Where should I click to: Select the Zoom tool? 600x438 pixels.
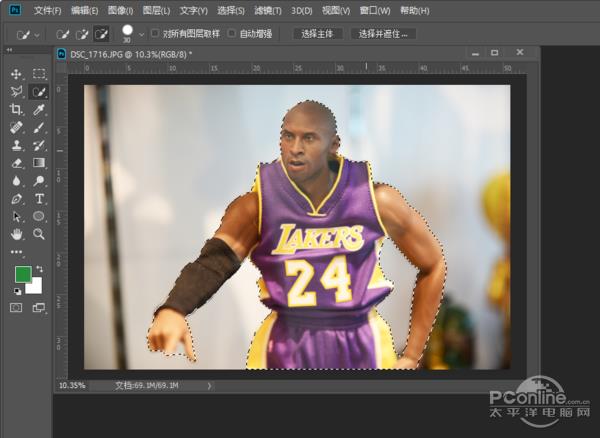[39, 234]
